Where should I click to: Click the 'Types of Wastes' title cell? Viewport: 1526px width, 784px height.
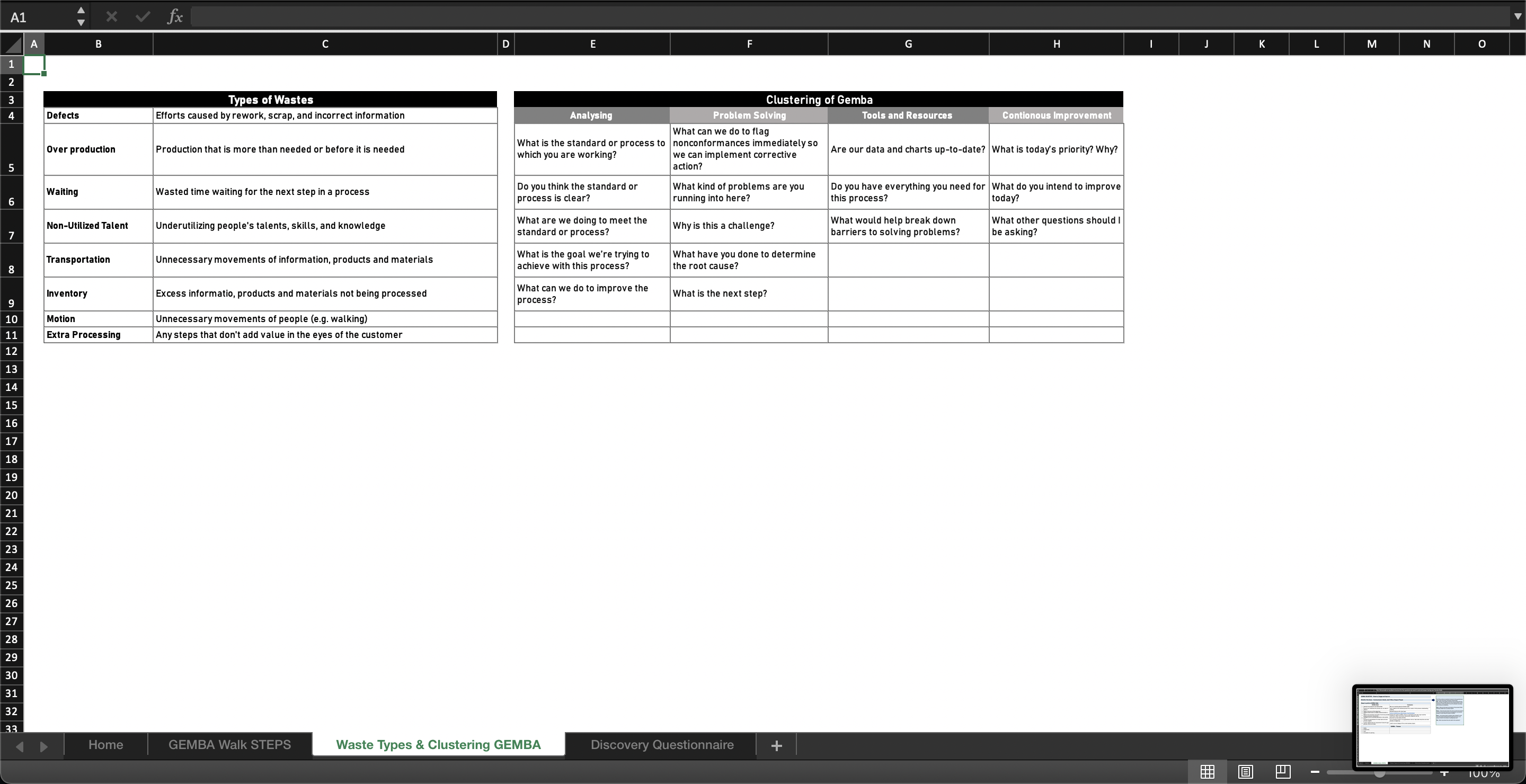point(271,100)
